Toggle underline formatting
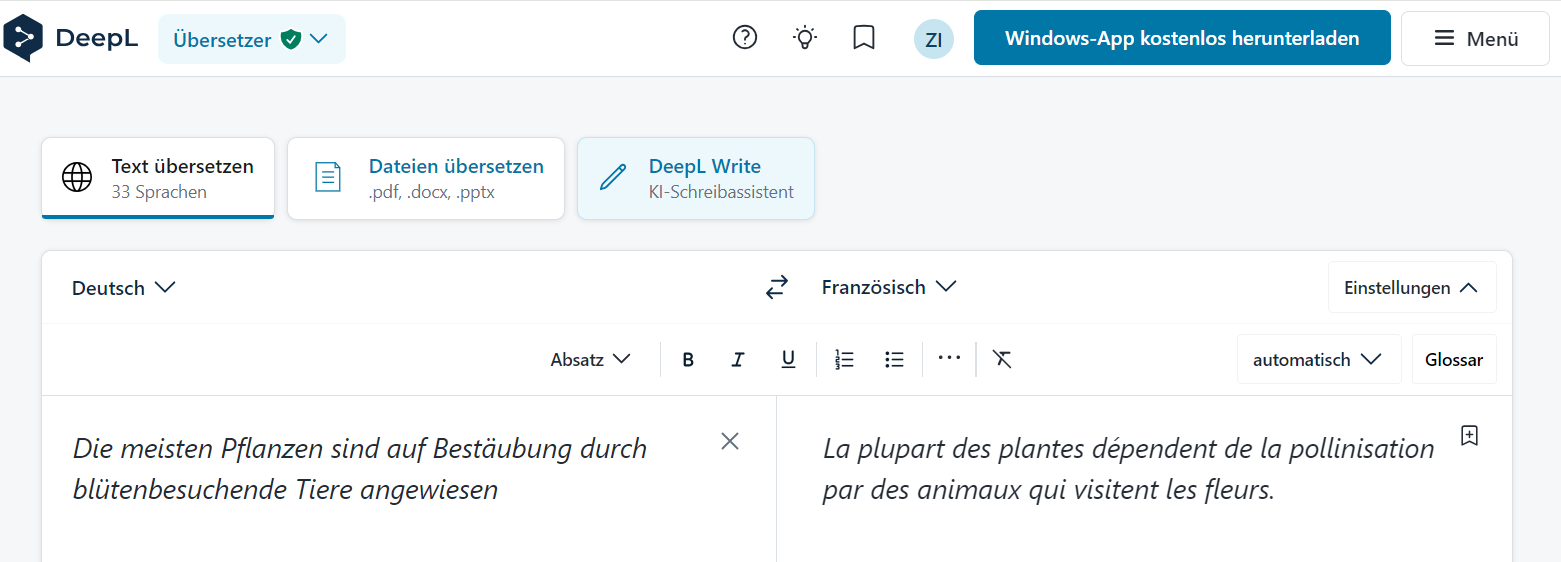This screenshot has width=1561, height=562. pyautogui.click(x=788, y=360)
